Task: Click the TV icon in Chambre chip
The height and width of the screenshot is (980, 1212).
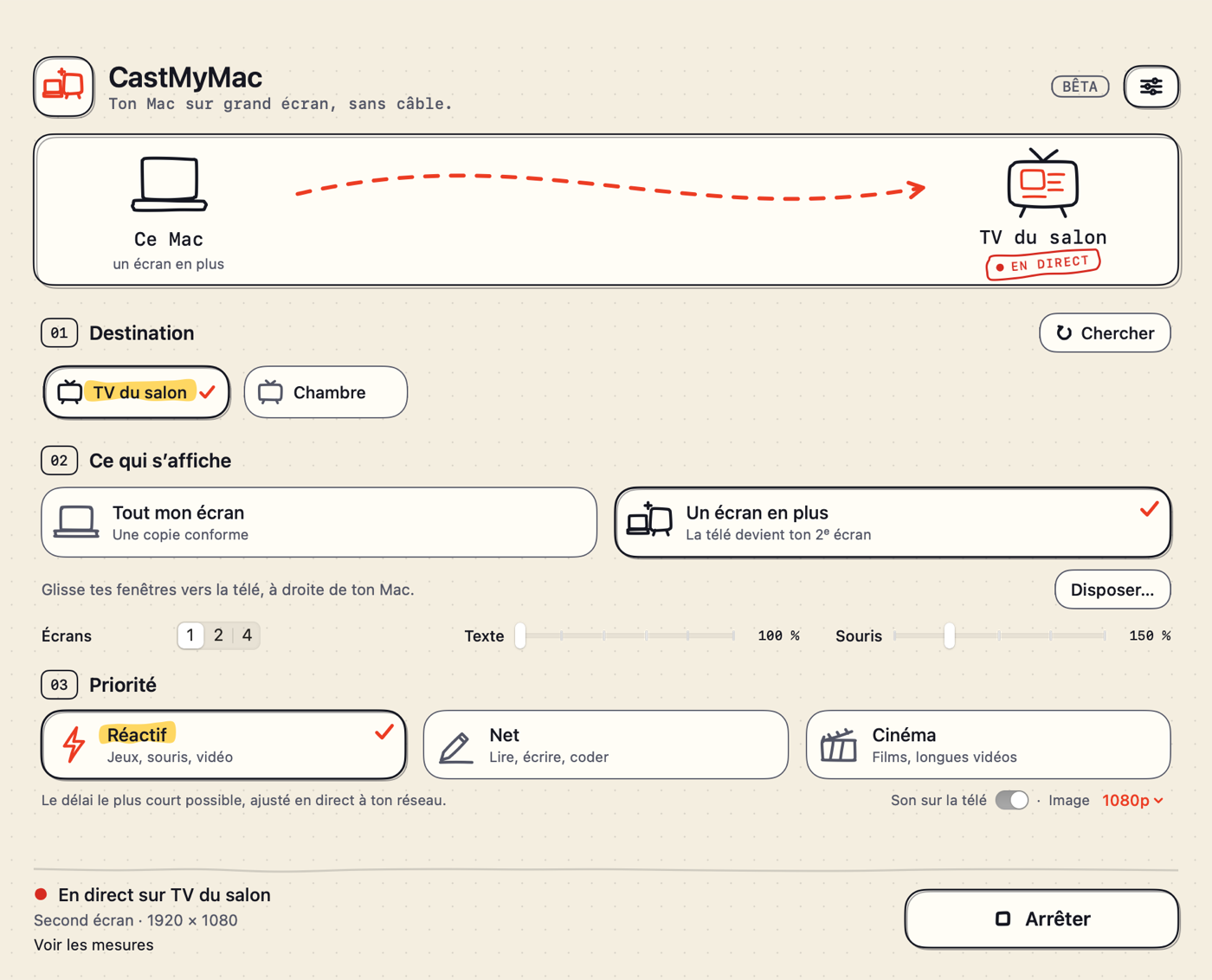Action: pos(270,392)
